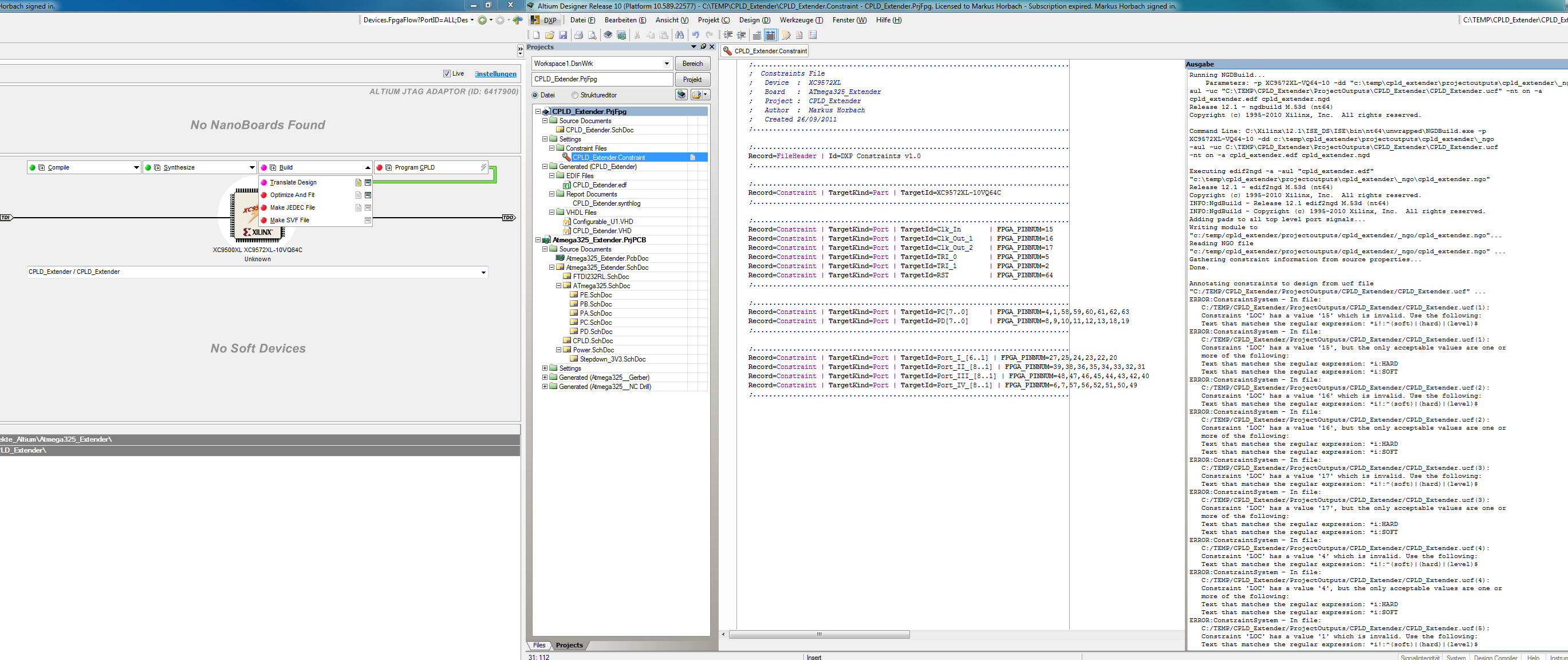Select CPLD_Extender.SchDoc in project tree
The height and width of the screenshot is (660, 1568).
600,130
